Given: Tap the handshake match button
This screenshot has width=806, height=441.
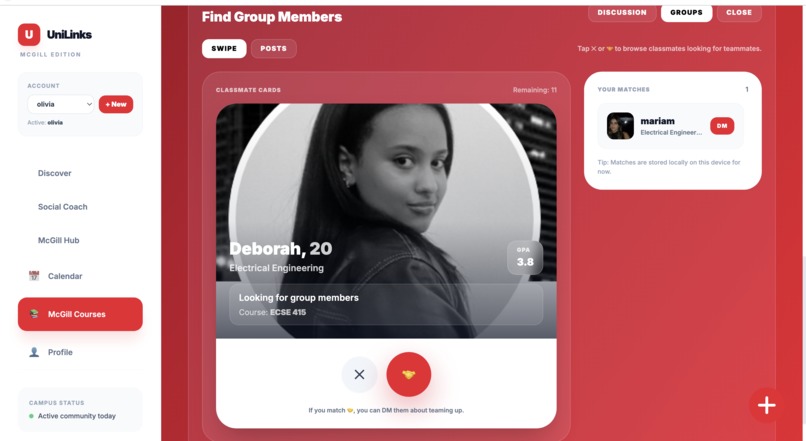Looking at the screenshot, I should tap(409, 374).
